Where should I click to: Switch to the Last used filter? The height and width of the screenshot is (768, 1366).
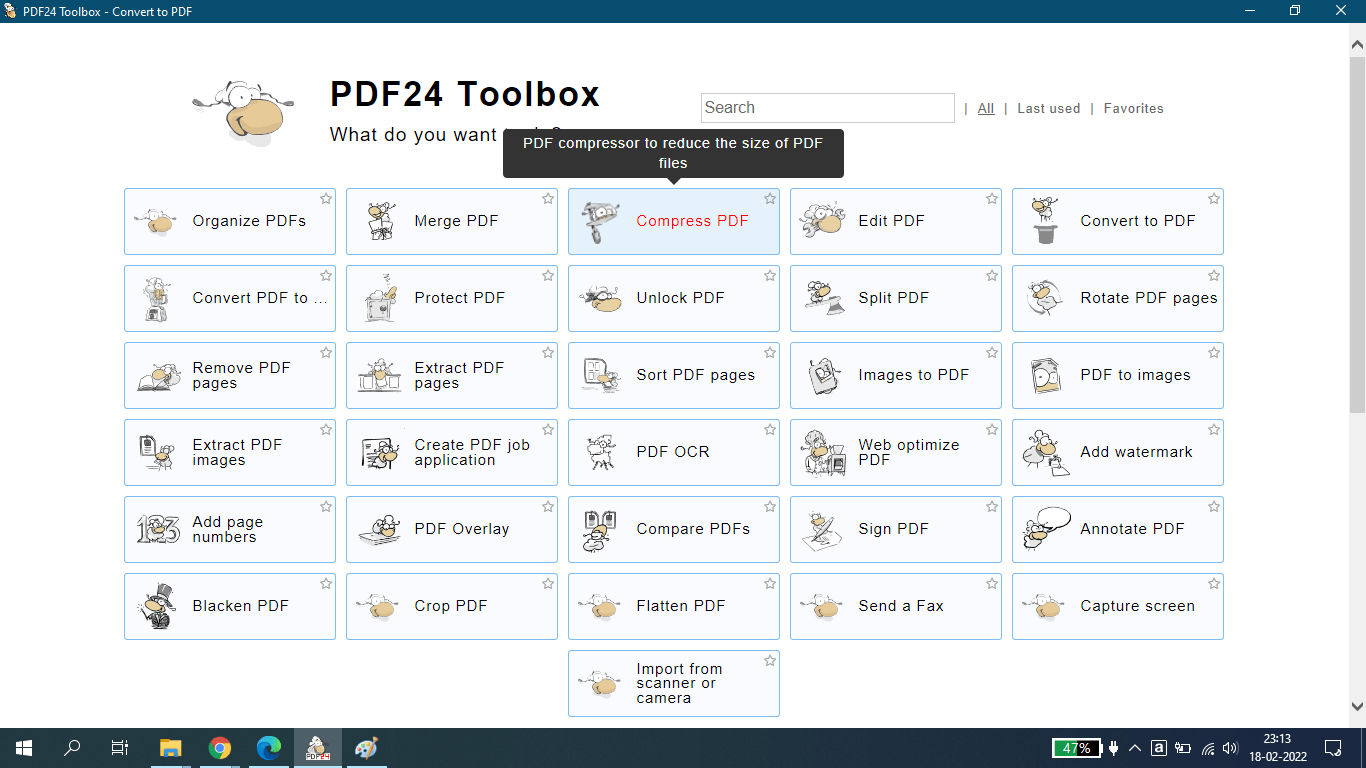[x=1048, y=108]
